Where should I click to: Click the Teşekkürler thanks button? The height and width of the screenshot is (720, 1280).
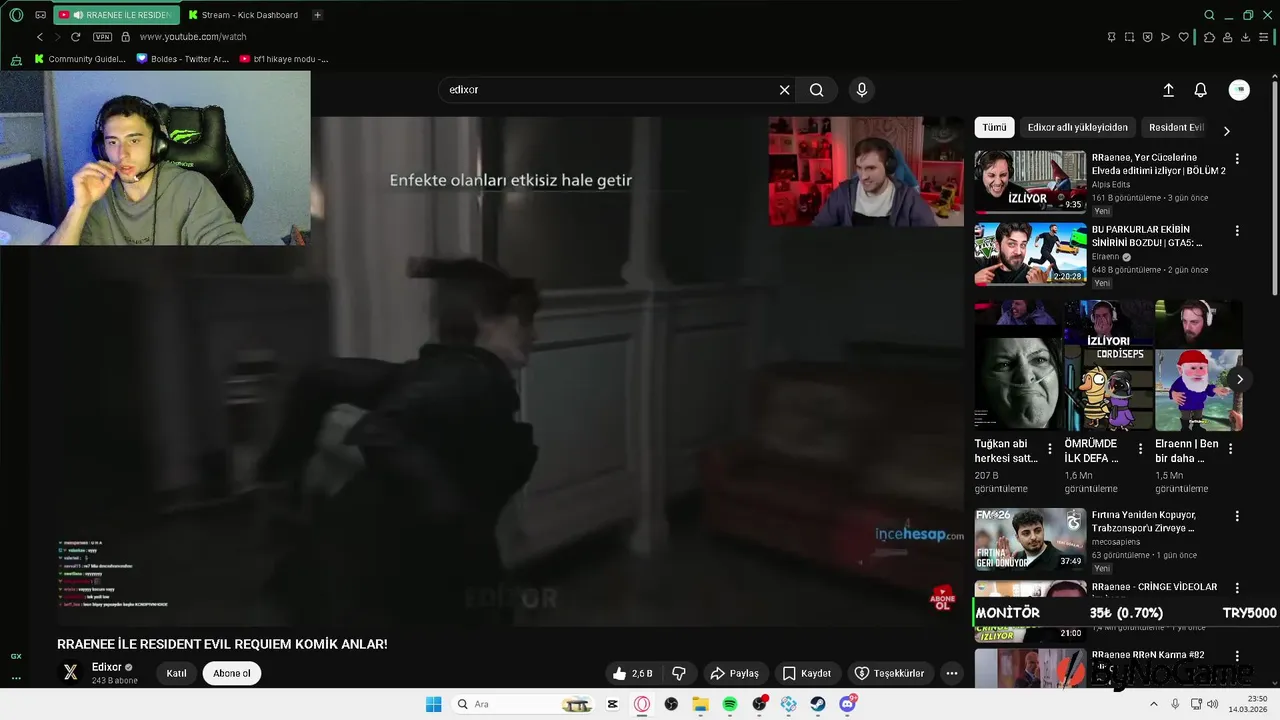[x=890, y=673]
